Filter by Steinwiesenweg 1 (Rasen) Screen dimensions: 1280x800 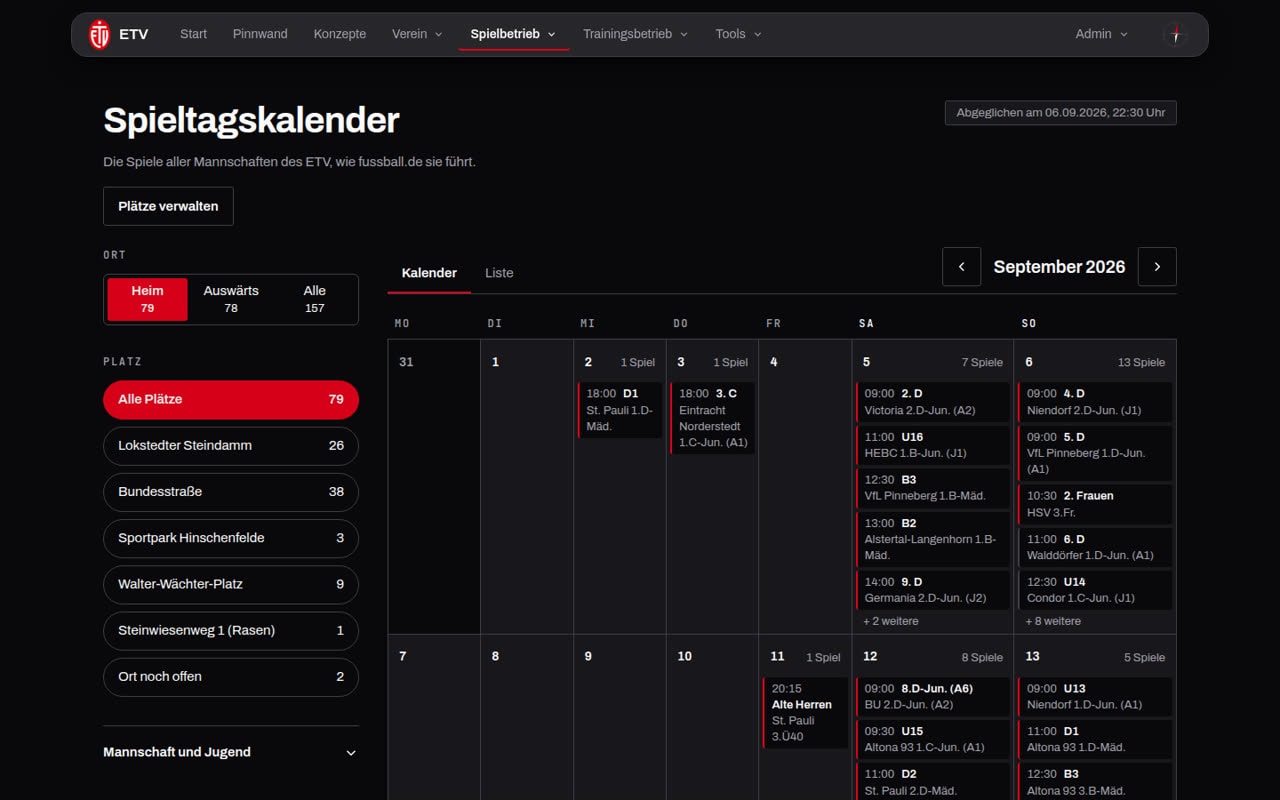tap(231, 630)
